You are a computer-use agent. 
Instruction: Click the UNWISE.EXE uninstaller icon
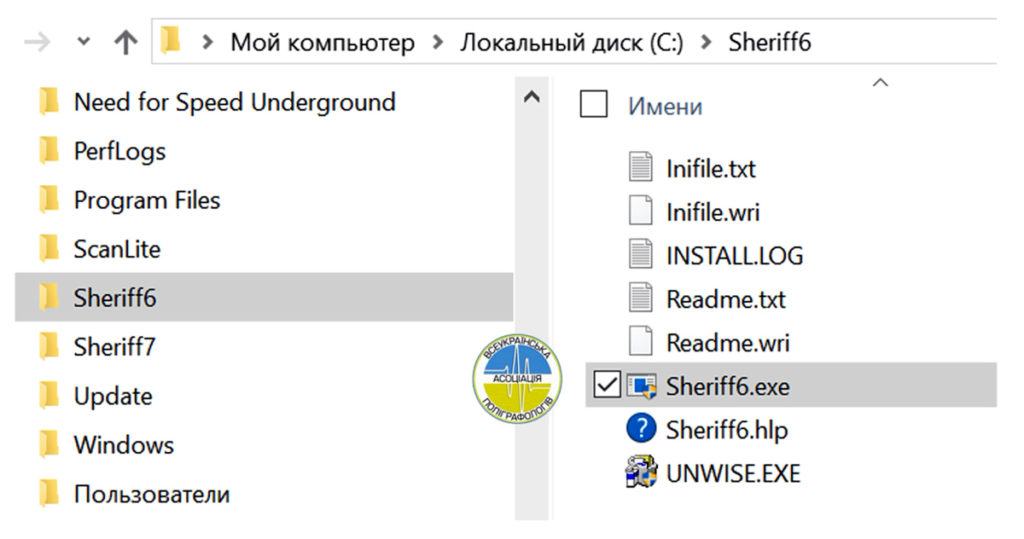(x=640, y=471)
